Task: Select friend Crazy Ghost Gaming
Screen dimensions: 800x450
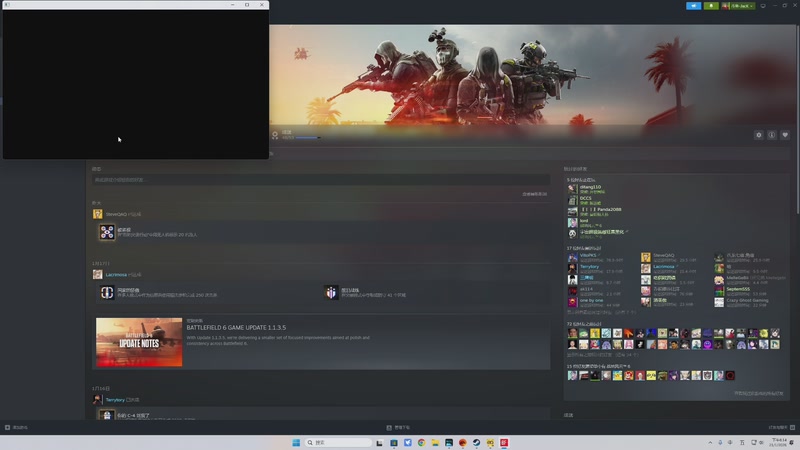Action: click(747, 300)
